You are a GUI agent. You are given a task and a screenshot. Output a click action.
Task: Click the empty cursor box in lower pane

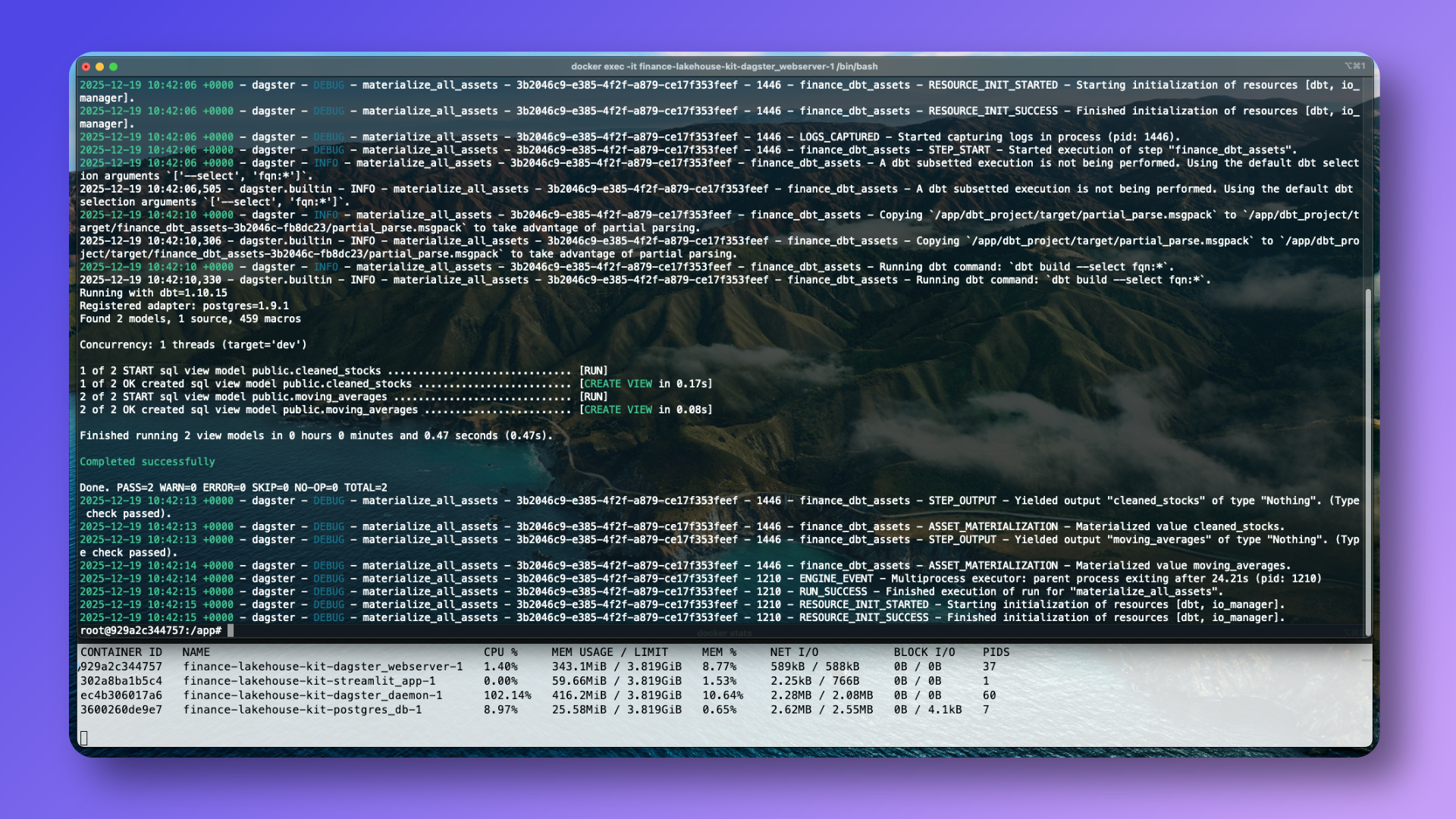(x=84, y=738)
